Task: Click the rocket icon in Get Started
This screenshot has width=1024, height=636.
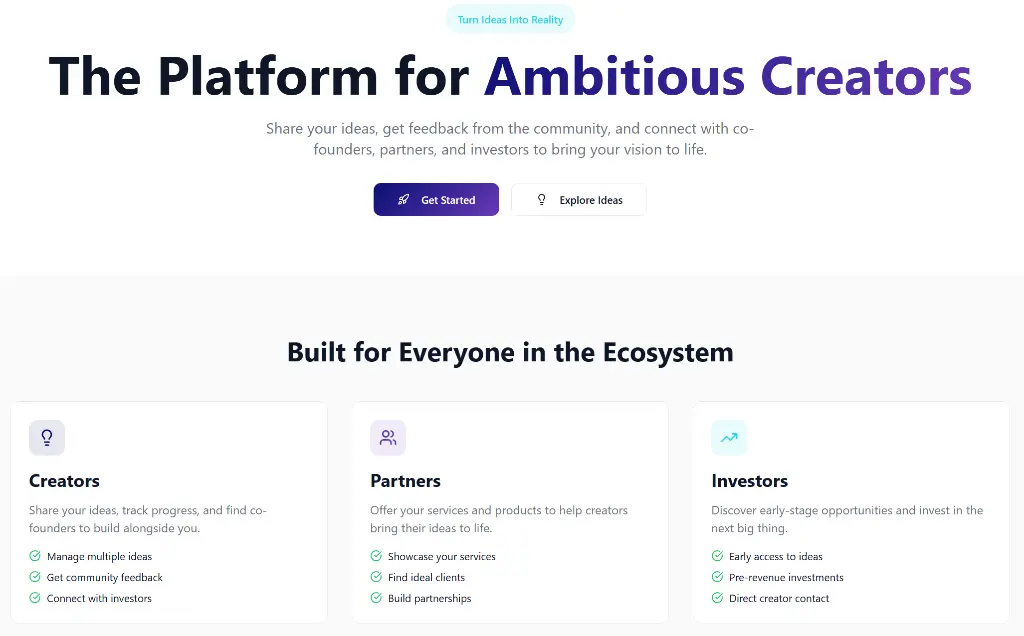Action: (404, 200)
